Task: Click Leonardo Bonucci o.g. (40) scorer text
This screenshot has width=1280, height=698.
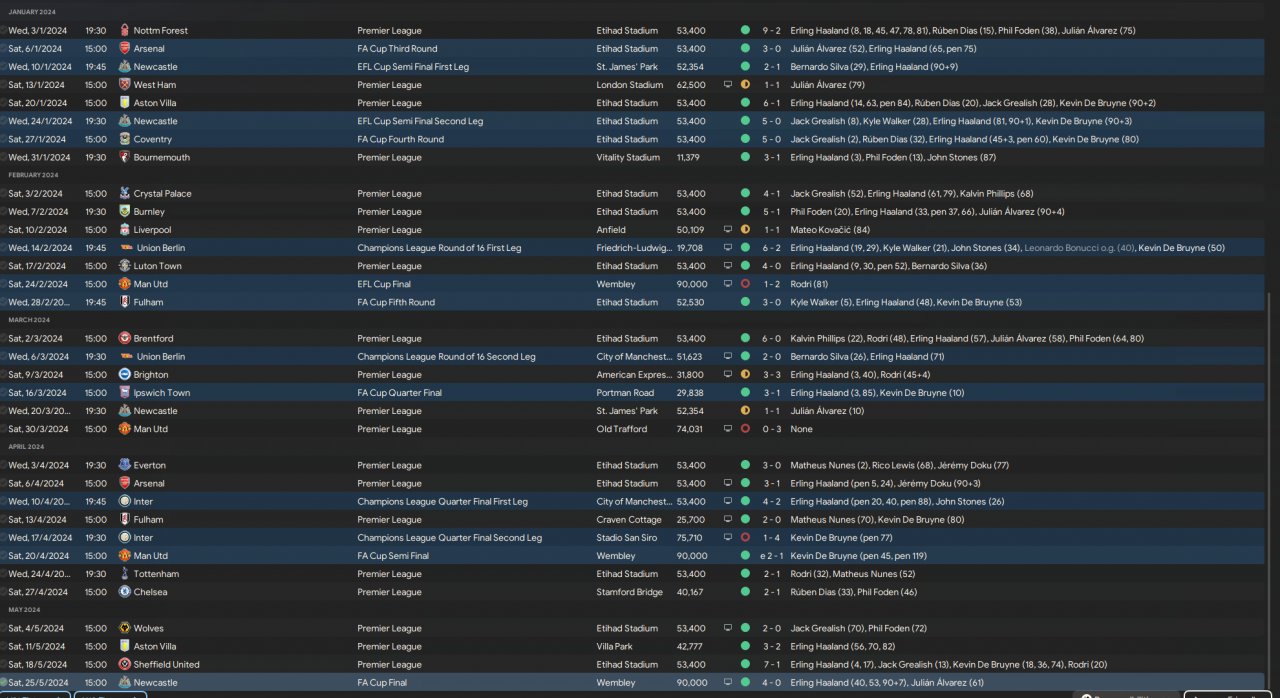Action: tap(1080, 248)
